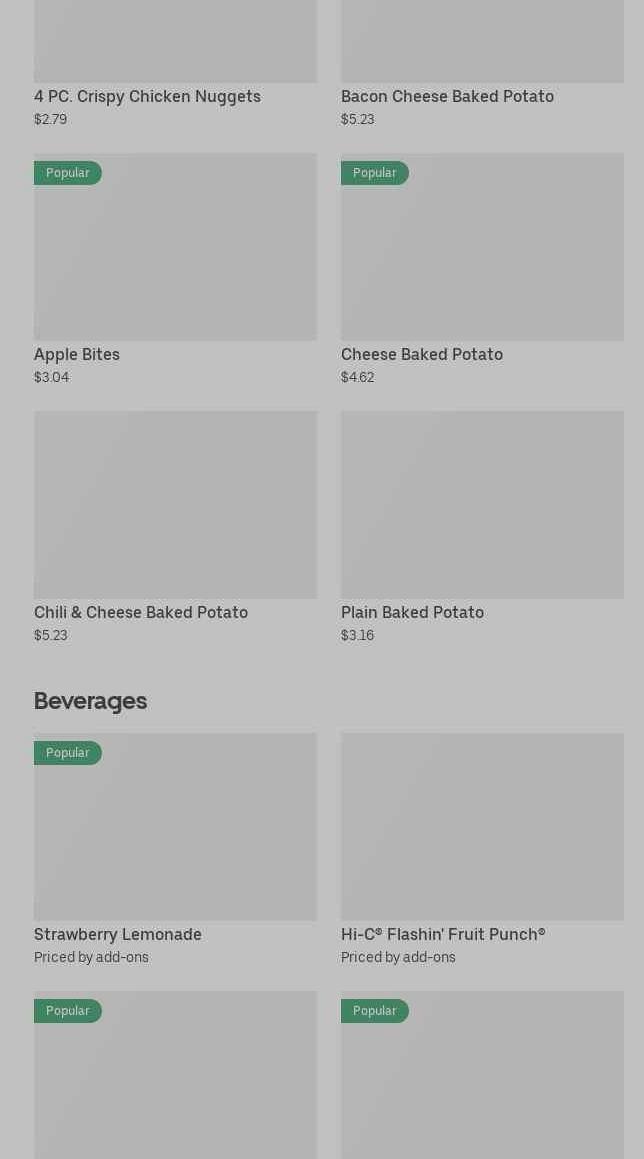Click Priced by add-ons under Strawberry Lemonade

(91, 958)
